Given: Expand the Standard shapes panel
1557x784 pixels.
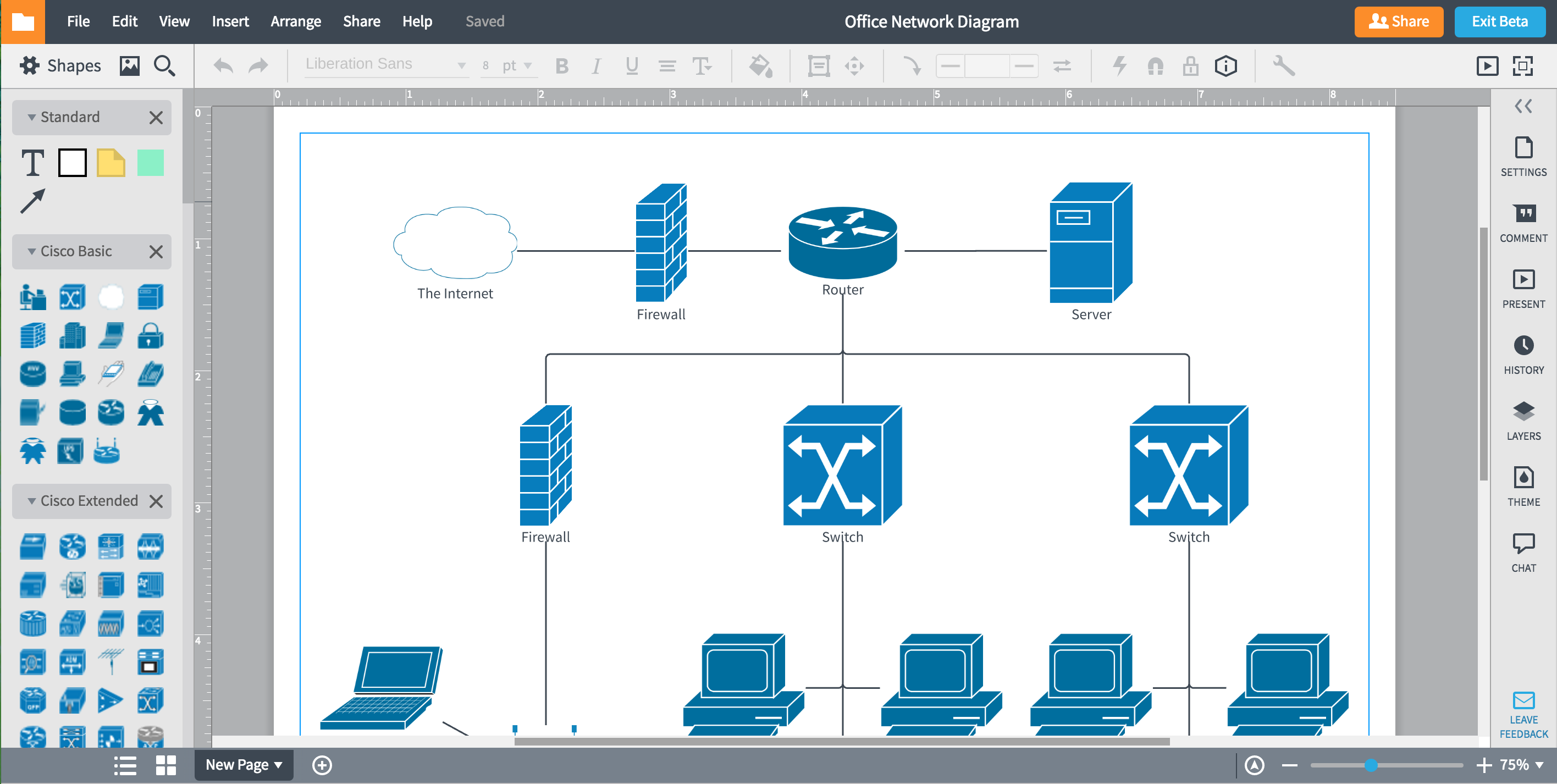Looking at the screenshot, I should 29,116.
